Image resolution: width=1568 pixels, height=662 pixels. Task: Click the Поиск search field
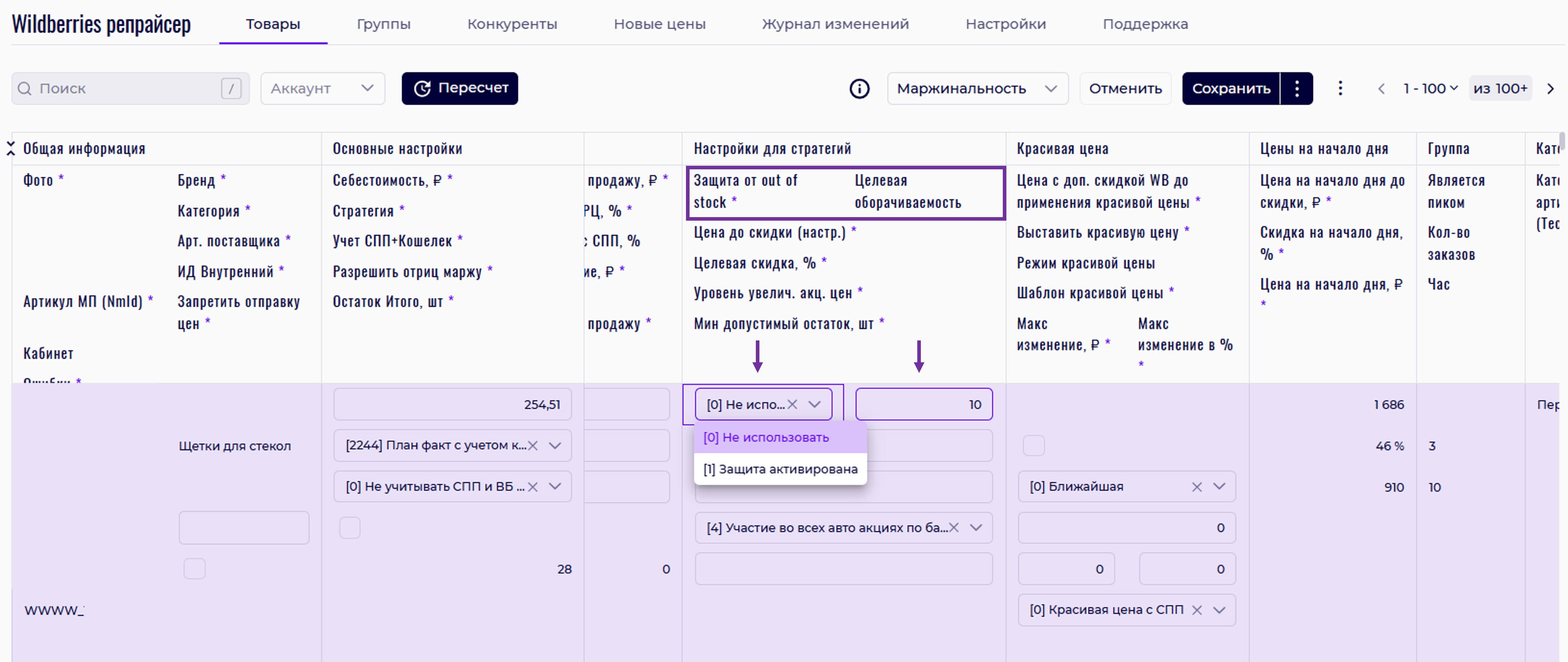pos(122,89)
